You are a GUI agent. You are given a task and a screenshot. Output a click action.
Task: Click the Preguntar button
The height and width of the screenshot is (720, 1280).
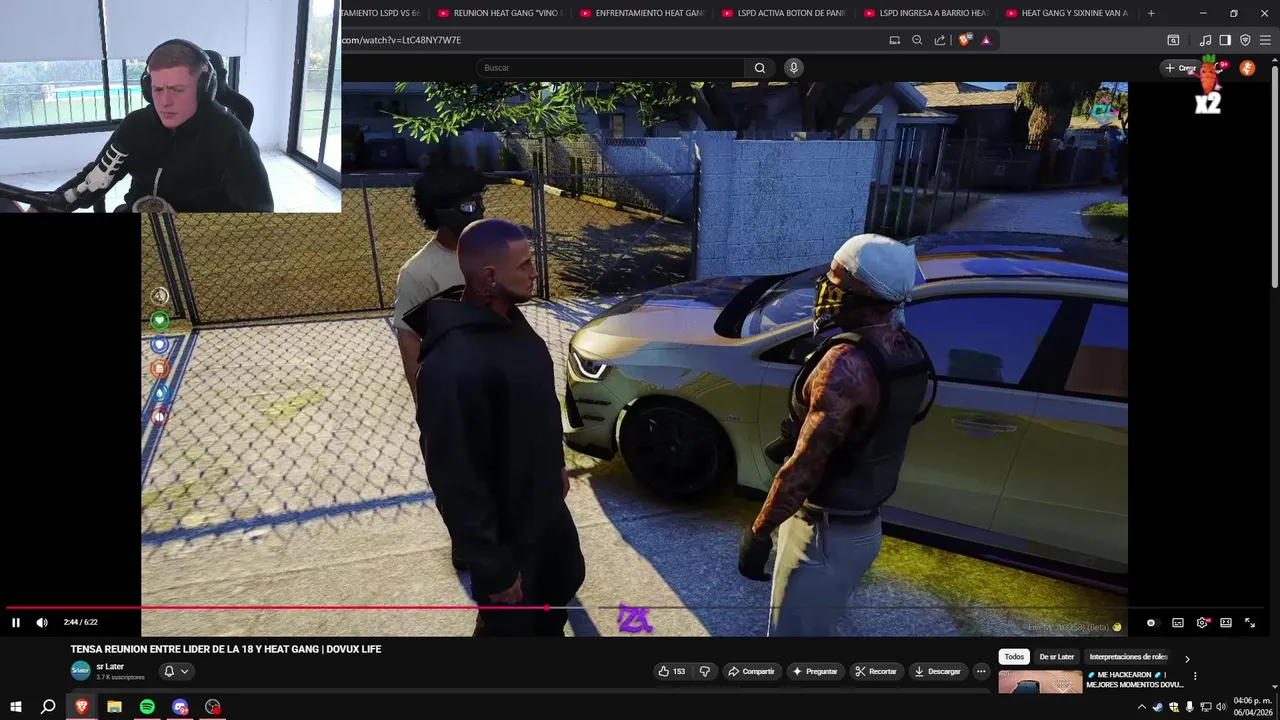click(815, 671)
